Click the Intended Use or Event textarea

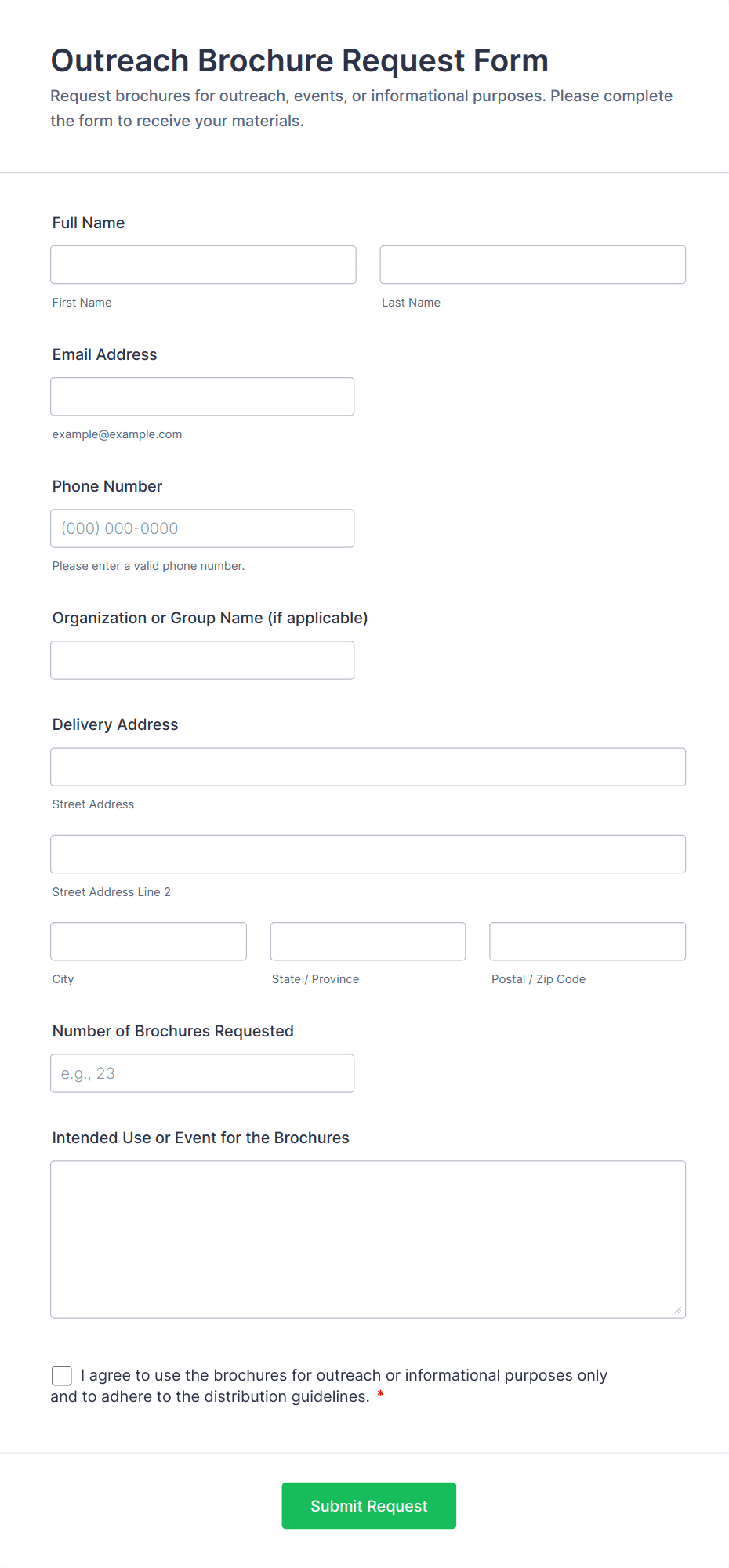[368, 1240]
